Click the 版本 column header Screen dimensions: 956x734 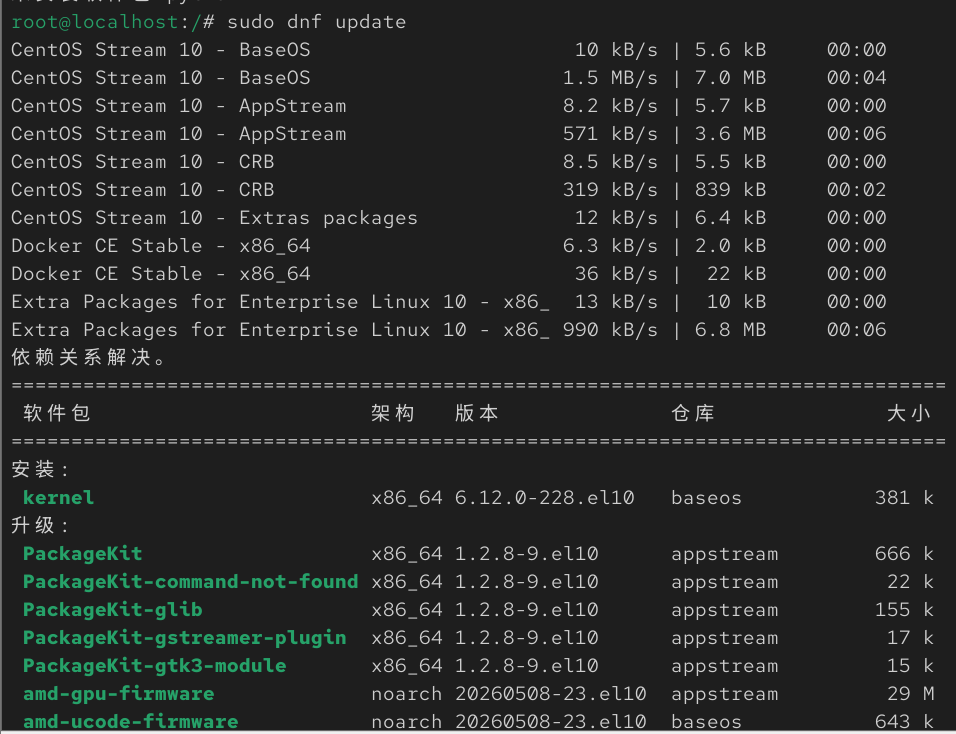point(477,413)
